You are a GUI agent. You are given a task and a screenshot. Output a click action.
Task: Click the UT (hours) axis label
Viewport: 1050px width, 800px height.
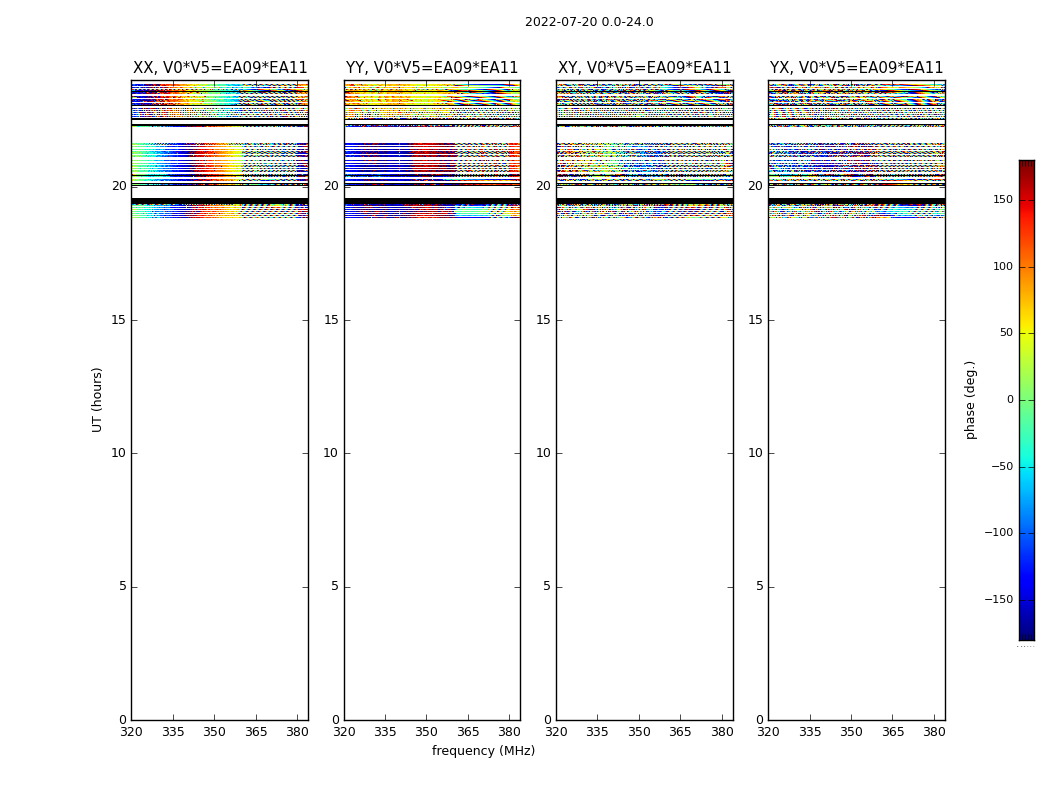tap(97, 400)
